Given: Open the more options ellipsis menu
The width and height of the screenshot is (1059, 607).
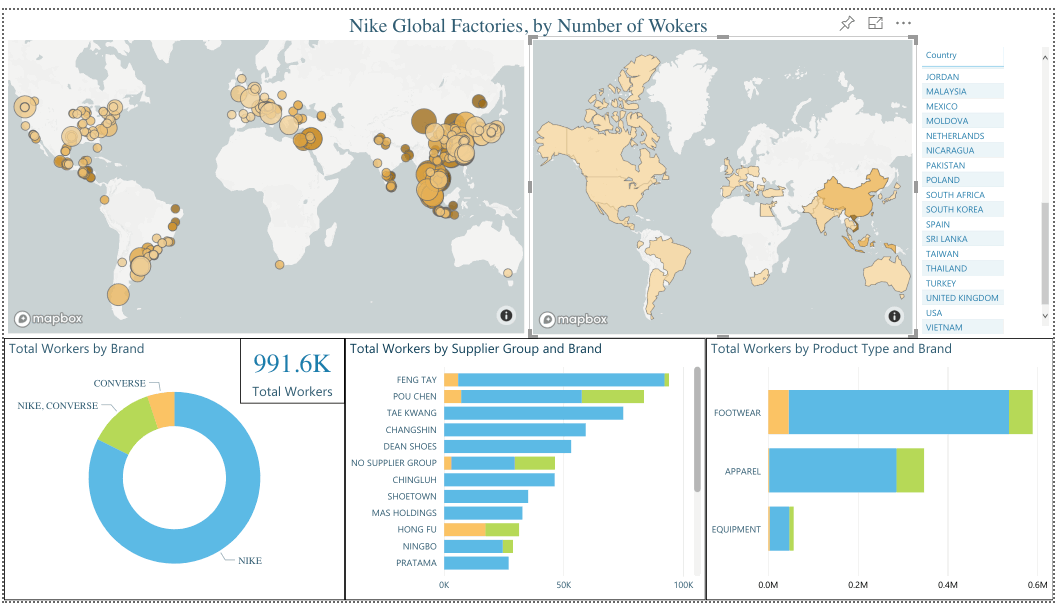Looking at the screenshot, I should pos(903,23).
